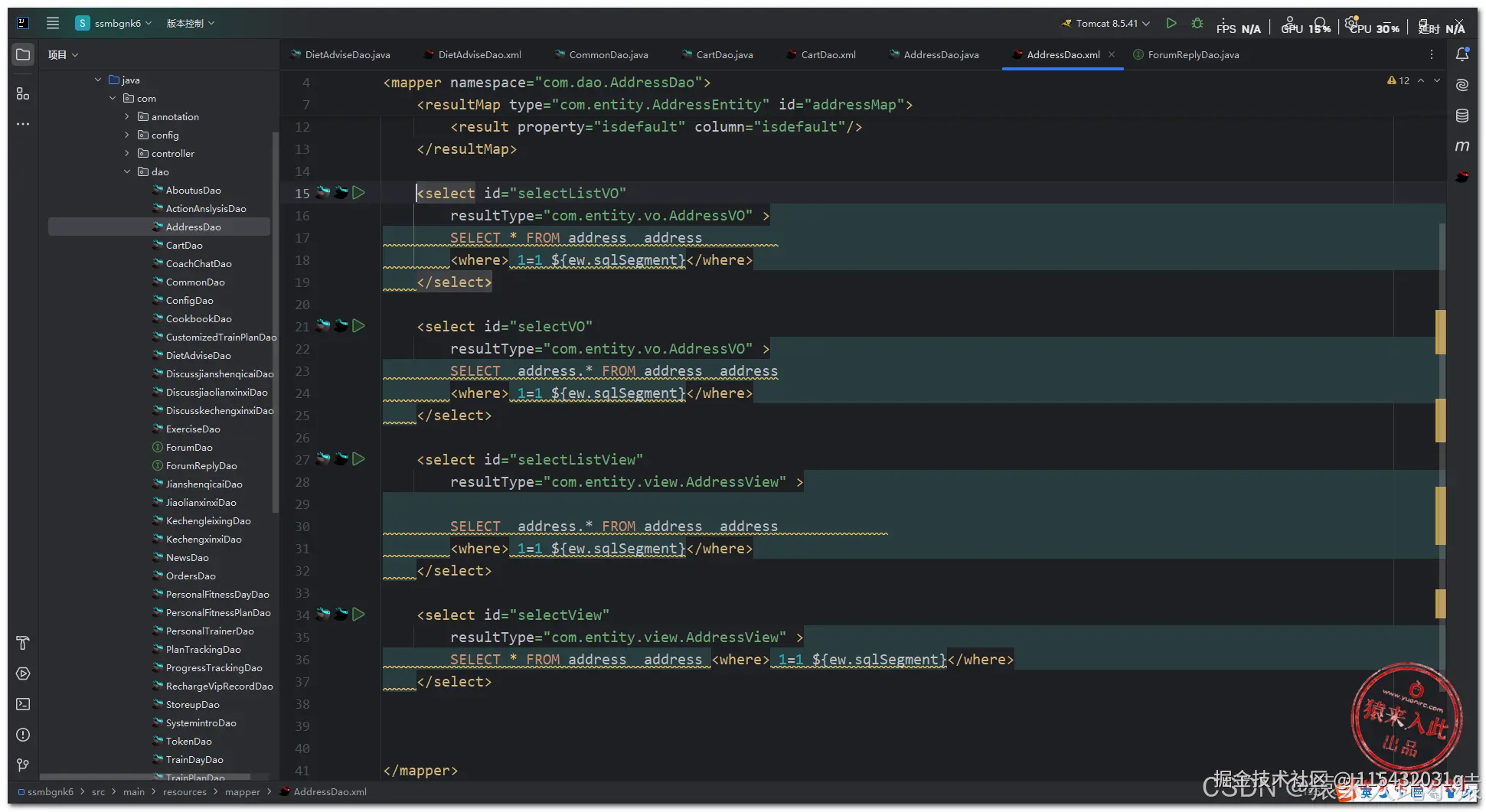Open the Structure tool window
Image resolution: width=1486 pixels, height=812 pixels.
[23, 93]
